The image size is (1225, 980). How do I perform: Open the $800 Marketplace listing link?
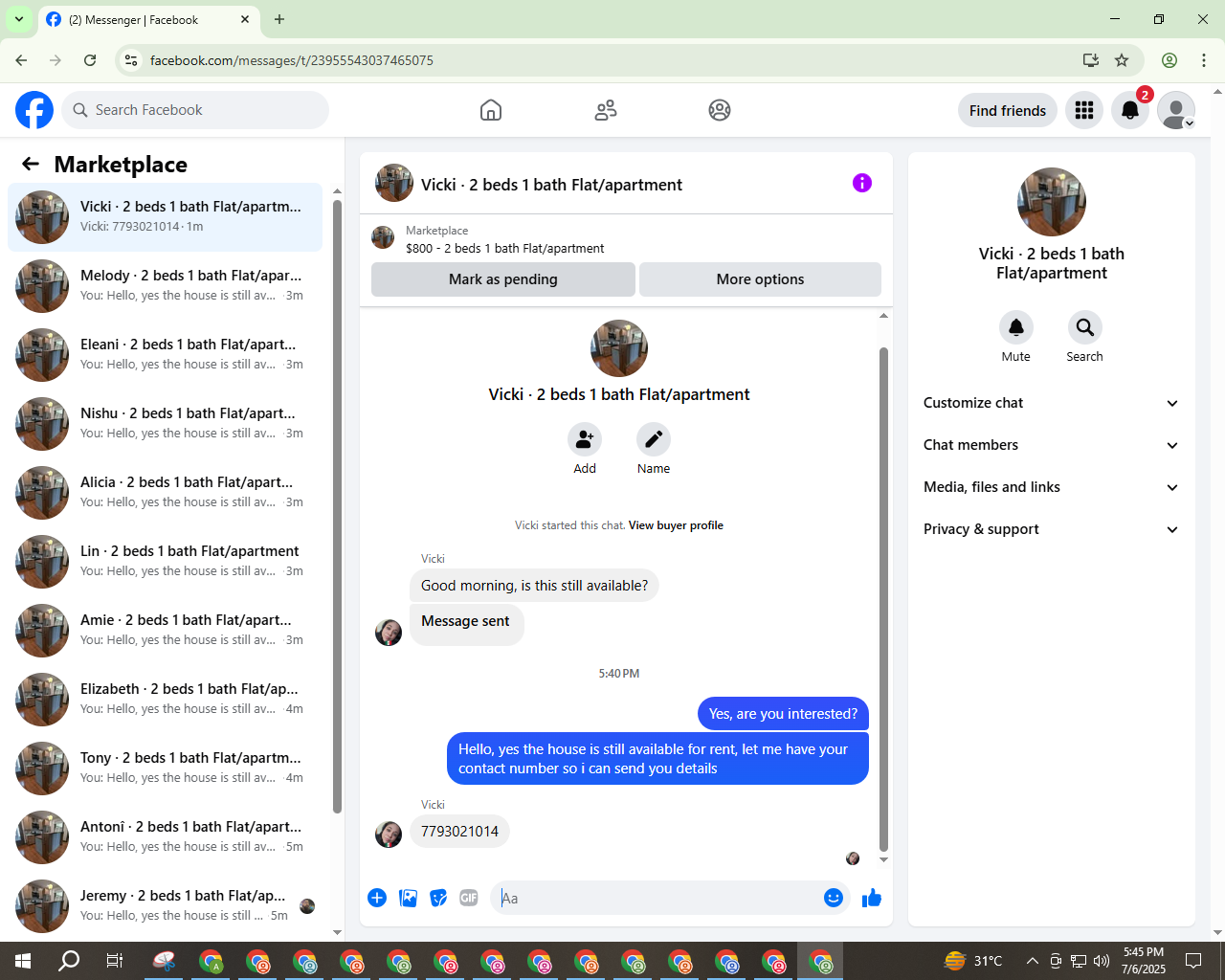tap(504, 248)
